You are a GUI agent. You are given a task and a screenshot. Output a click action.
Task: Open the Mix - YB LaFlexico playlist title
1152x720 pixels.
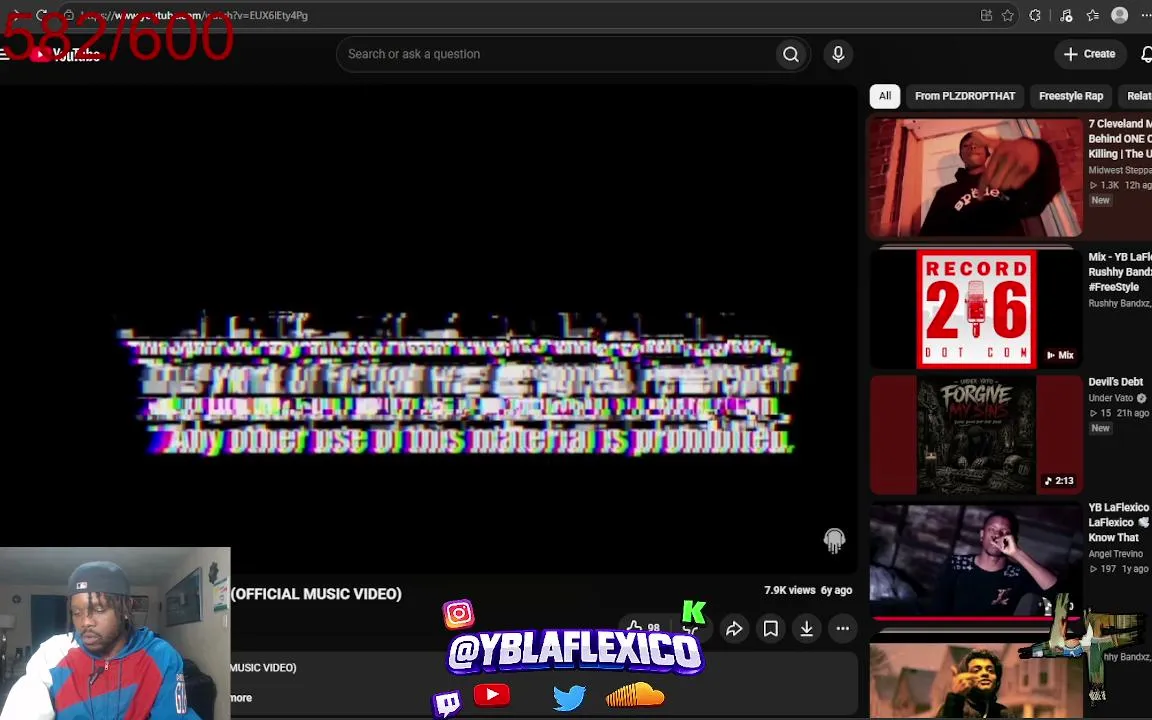click(1120, 272)
